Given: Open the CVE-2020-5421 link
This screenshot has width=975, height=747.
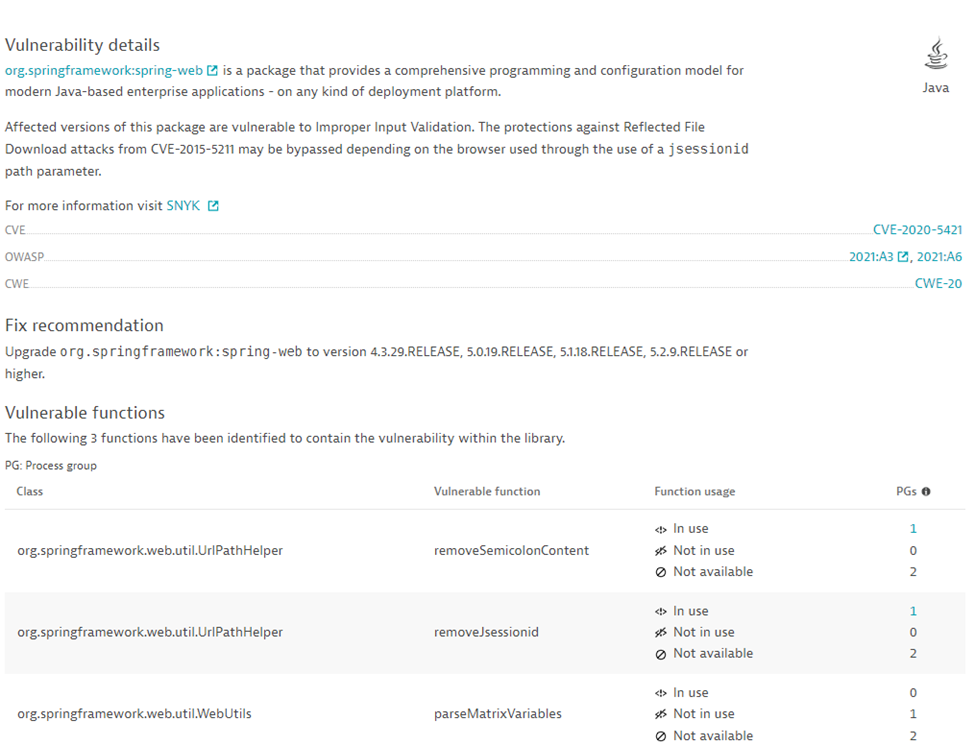Looking at the screenshot, I should (x=917, y=229).
